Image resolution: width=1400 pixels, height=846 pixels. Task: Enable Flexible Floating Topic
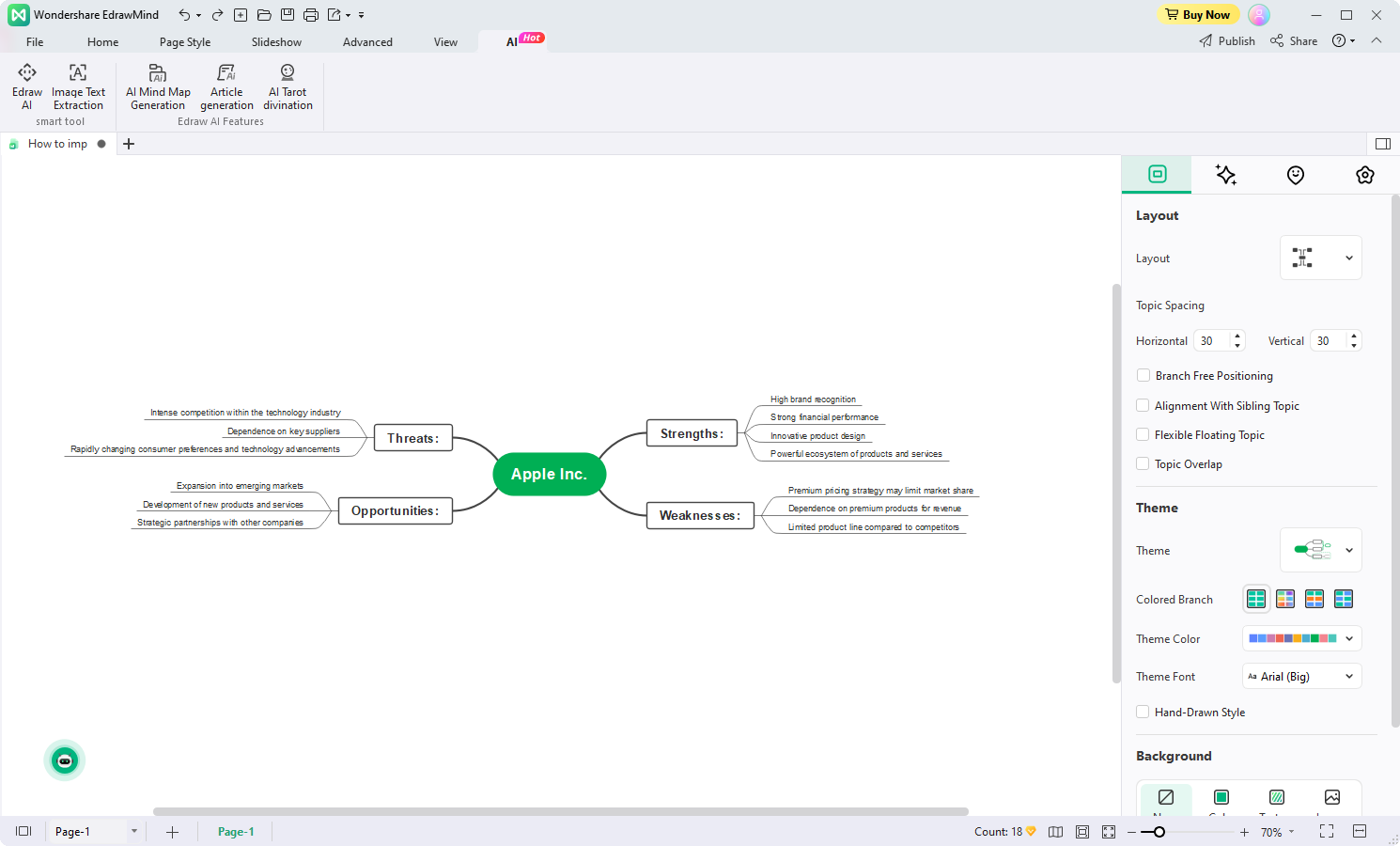pyautogui.click(x=1143, y=434)
